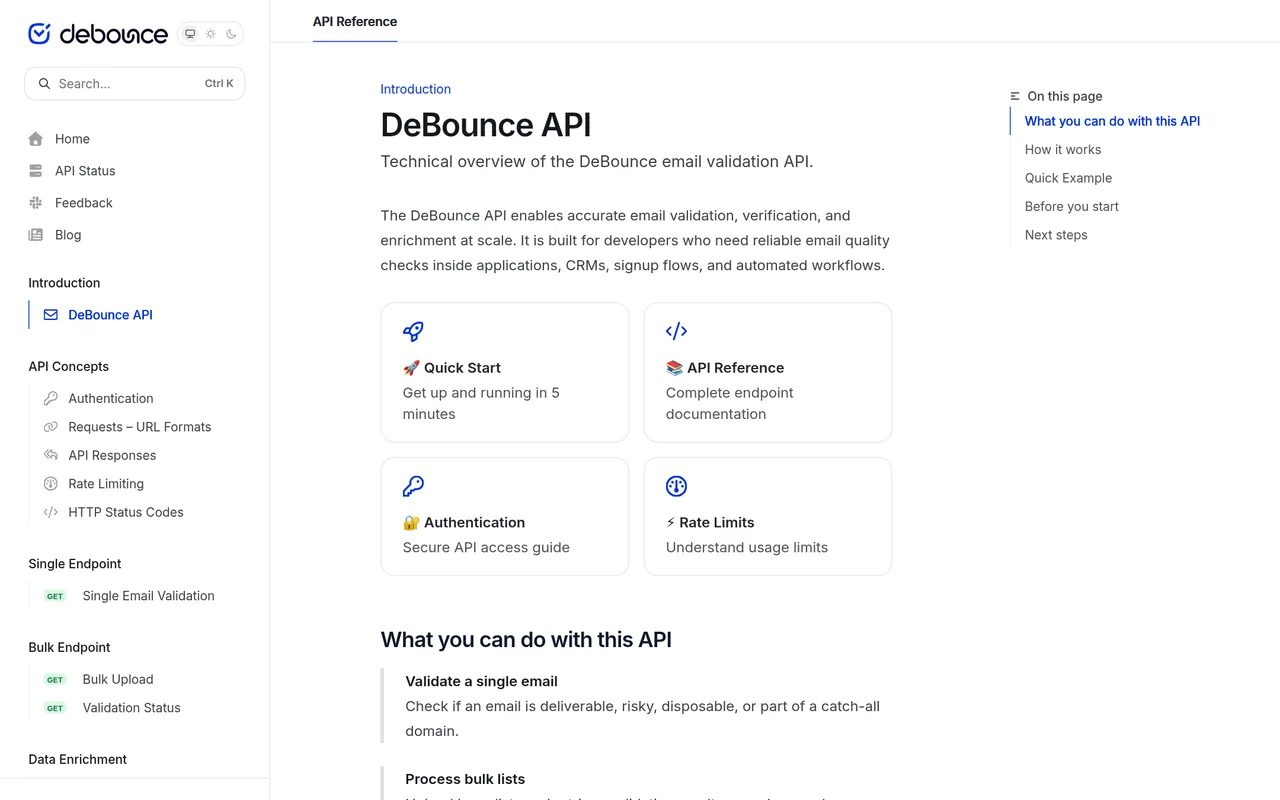Viewport: 1280px width, 800px height.
Task: Click the Data Enrichment sidebar heading
Action: pos(77,759)
